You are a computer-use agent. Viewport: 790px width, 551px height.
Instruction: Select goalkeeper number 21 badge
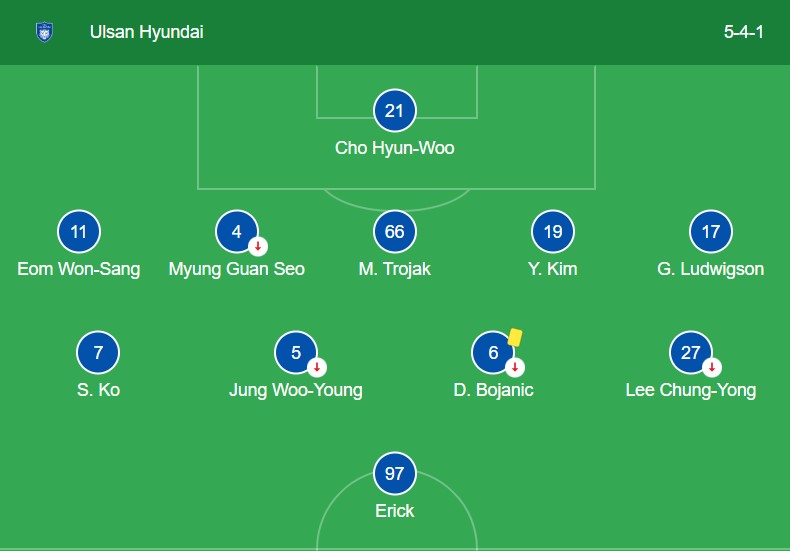pos(394,111)
